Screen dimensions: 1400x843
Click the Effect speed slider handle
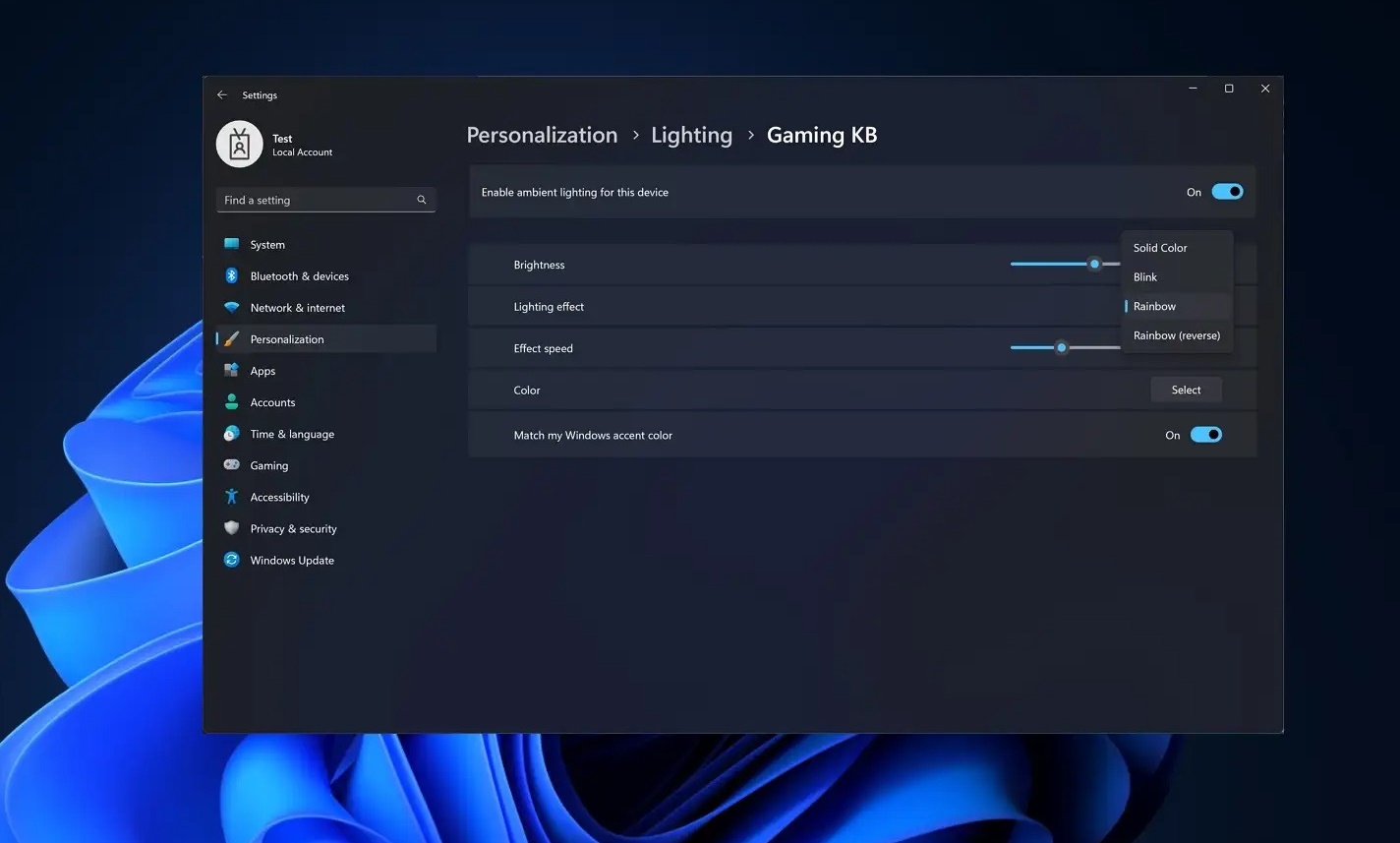click(x=1061, y=347)
